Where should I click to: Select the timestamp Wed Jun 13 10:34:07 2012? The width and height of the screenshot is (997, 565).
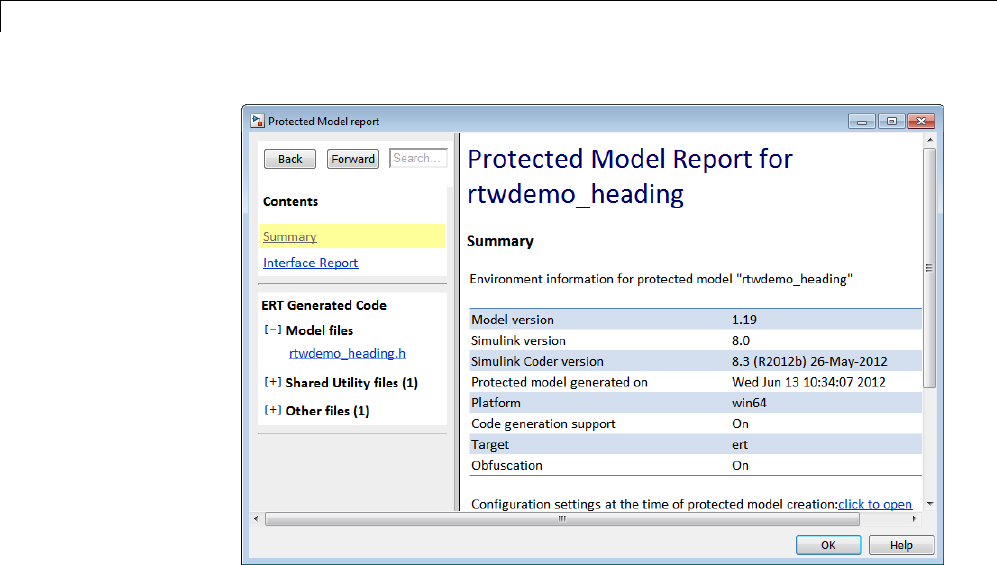pyautogui.click(x=809, y=382)
